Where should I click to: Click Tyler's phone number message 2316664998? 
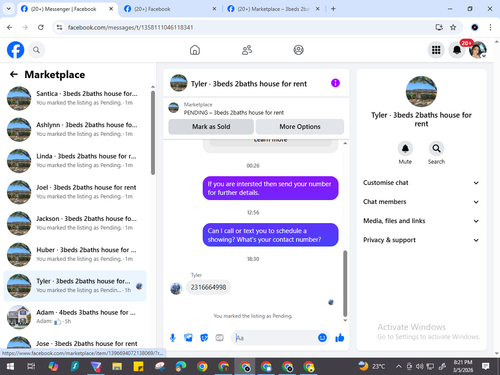click(208, 287)
